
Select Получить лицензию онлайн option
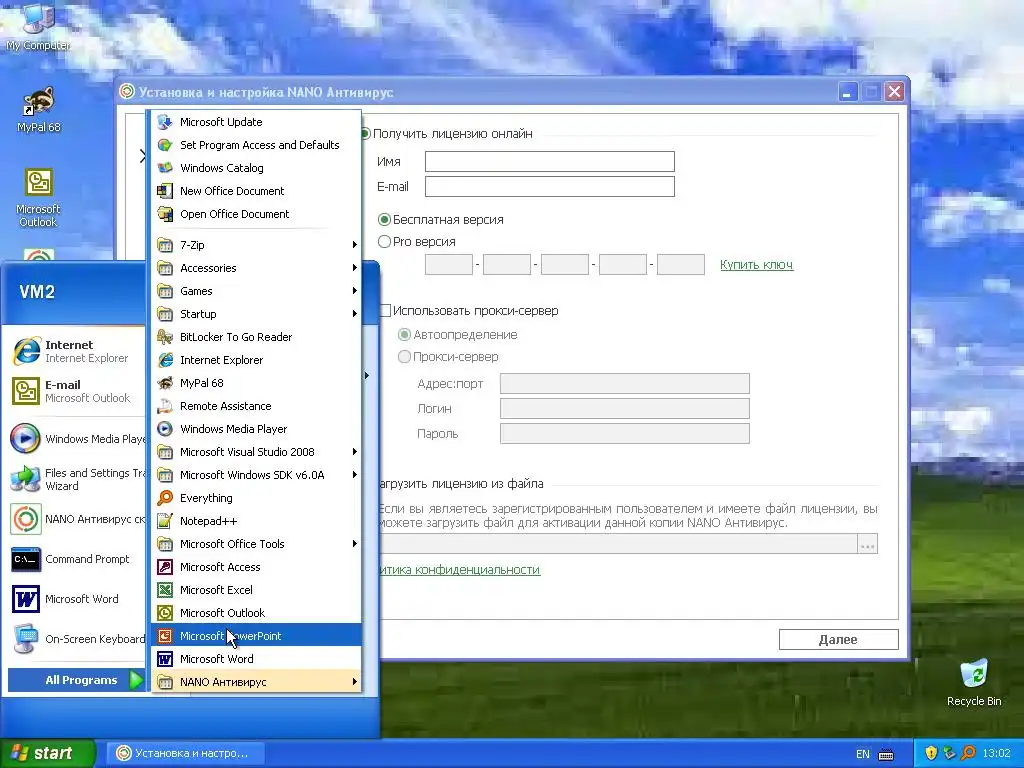click(x=366, y=133)
